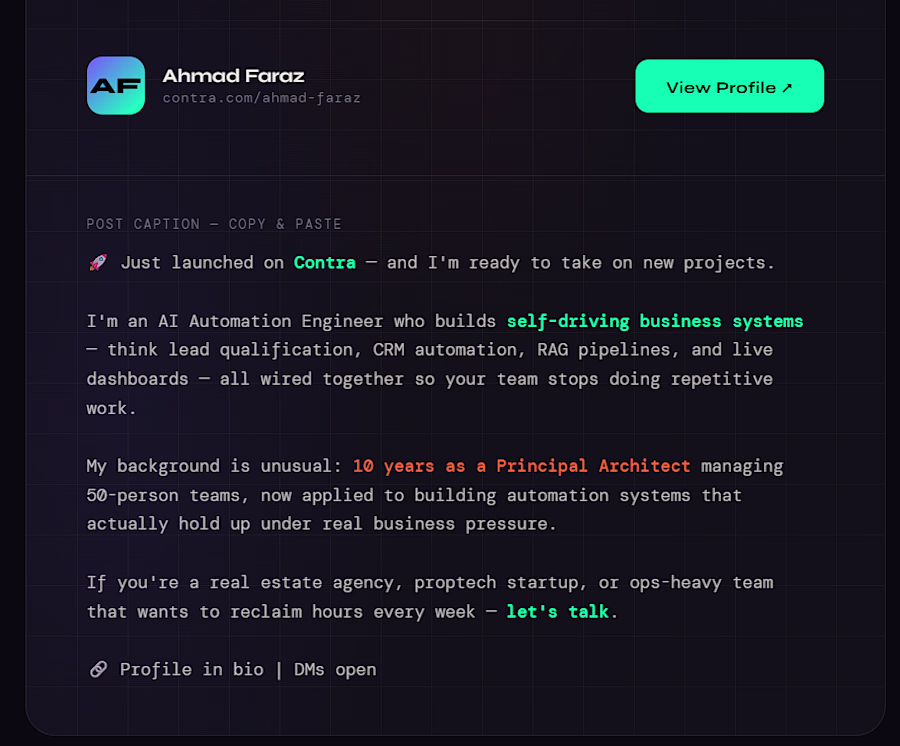This screenshot has width=900, height=746.
Task: Click the "POST CAPTION — COPY & PASTE" label
Action: (214, 224)
